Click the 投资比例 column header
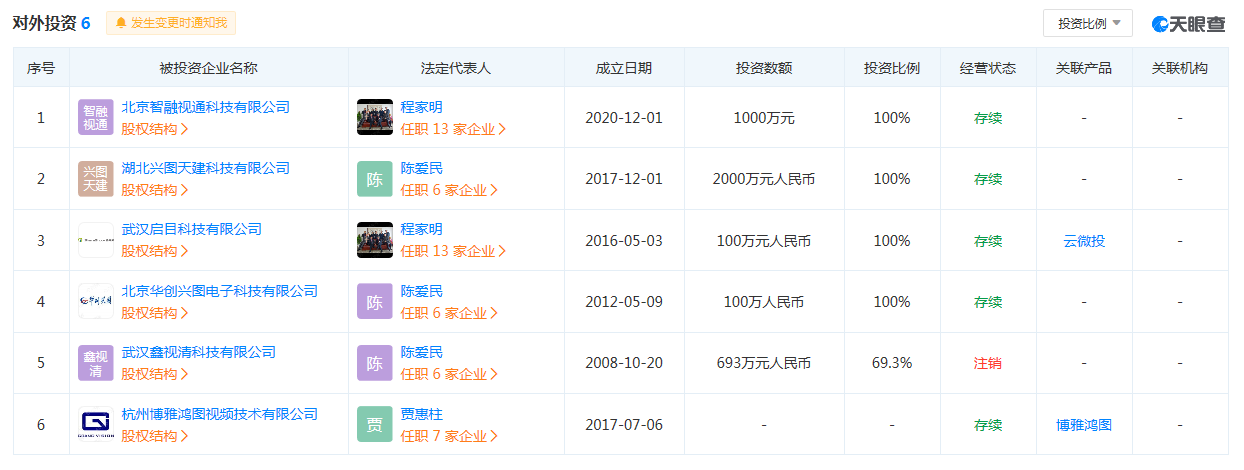This screenshot has height=470, width=1244. [892, 68]
